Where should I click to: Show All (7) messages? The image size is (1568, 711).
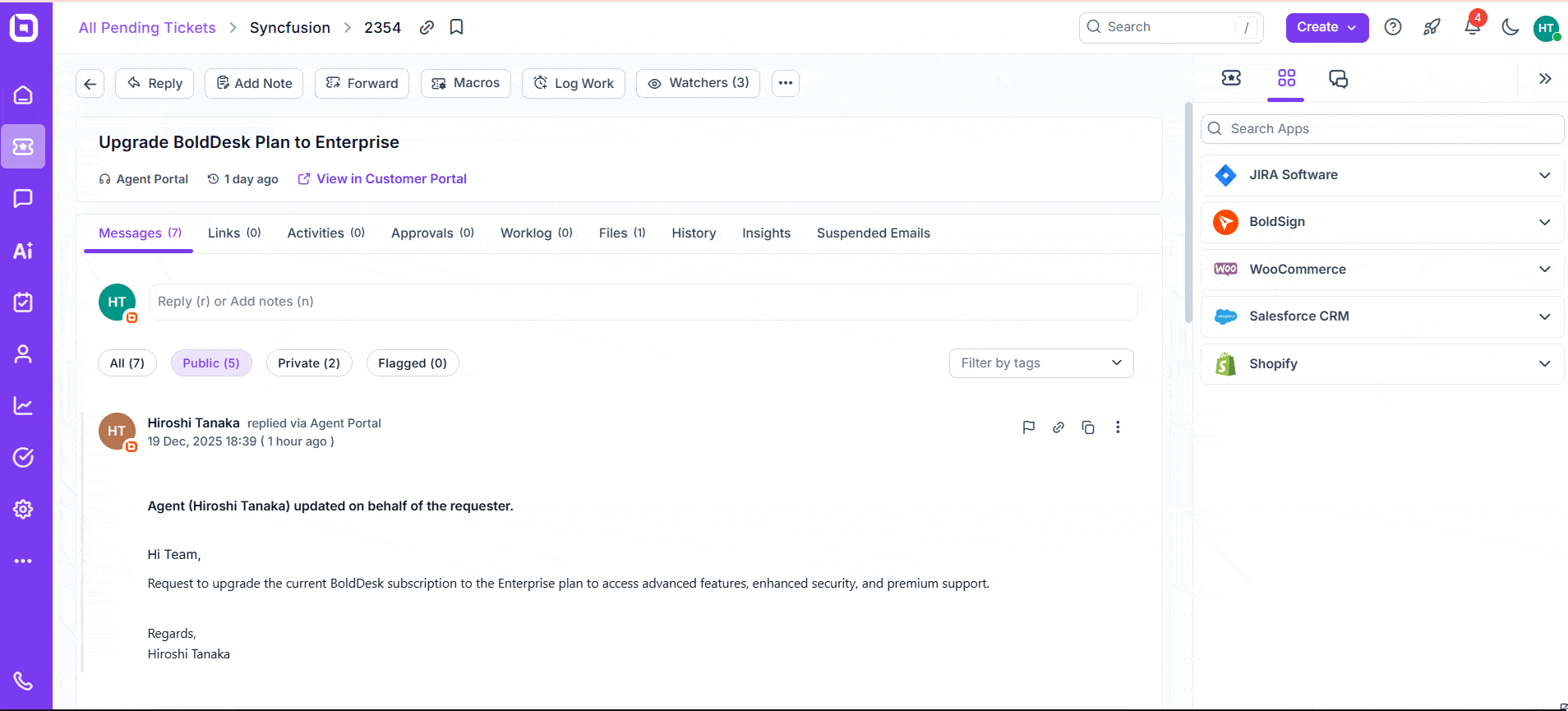(x=127, y=363)
